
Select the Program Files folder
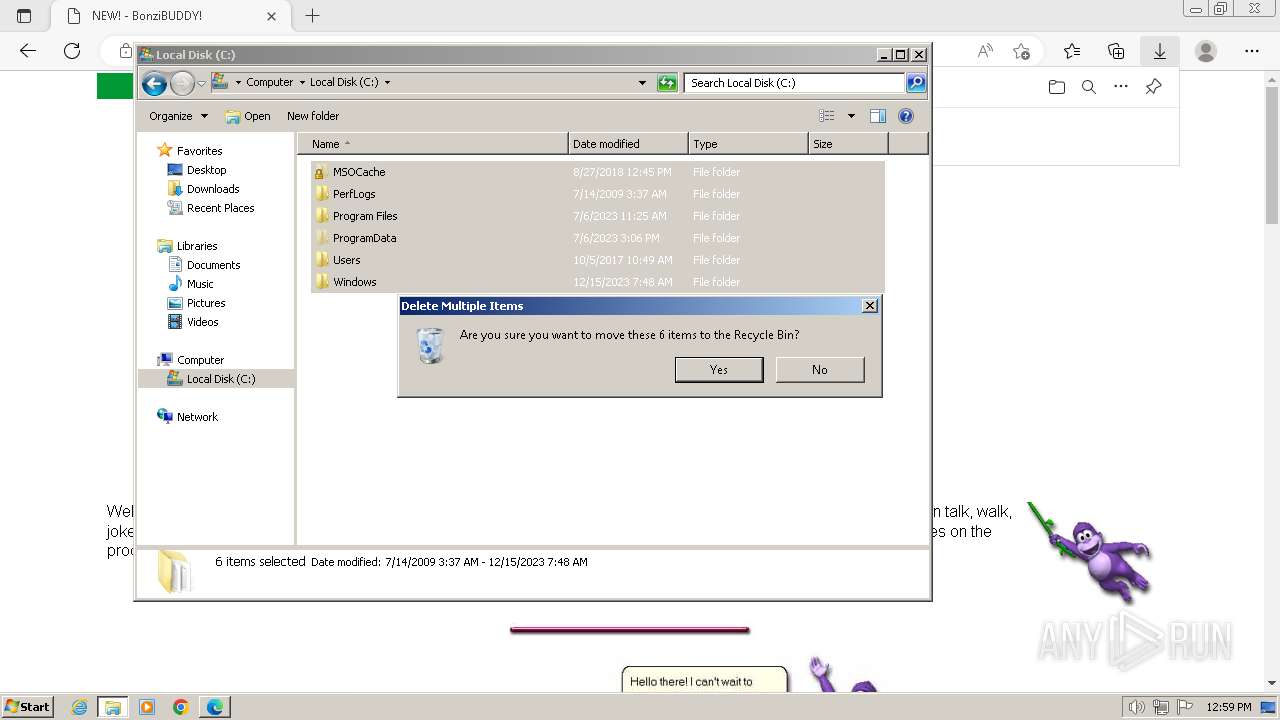(x=598, y=216)
